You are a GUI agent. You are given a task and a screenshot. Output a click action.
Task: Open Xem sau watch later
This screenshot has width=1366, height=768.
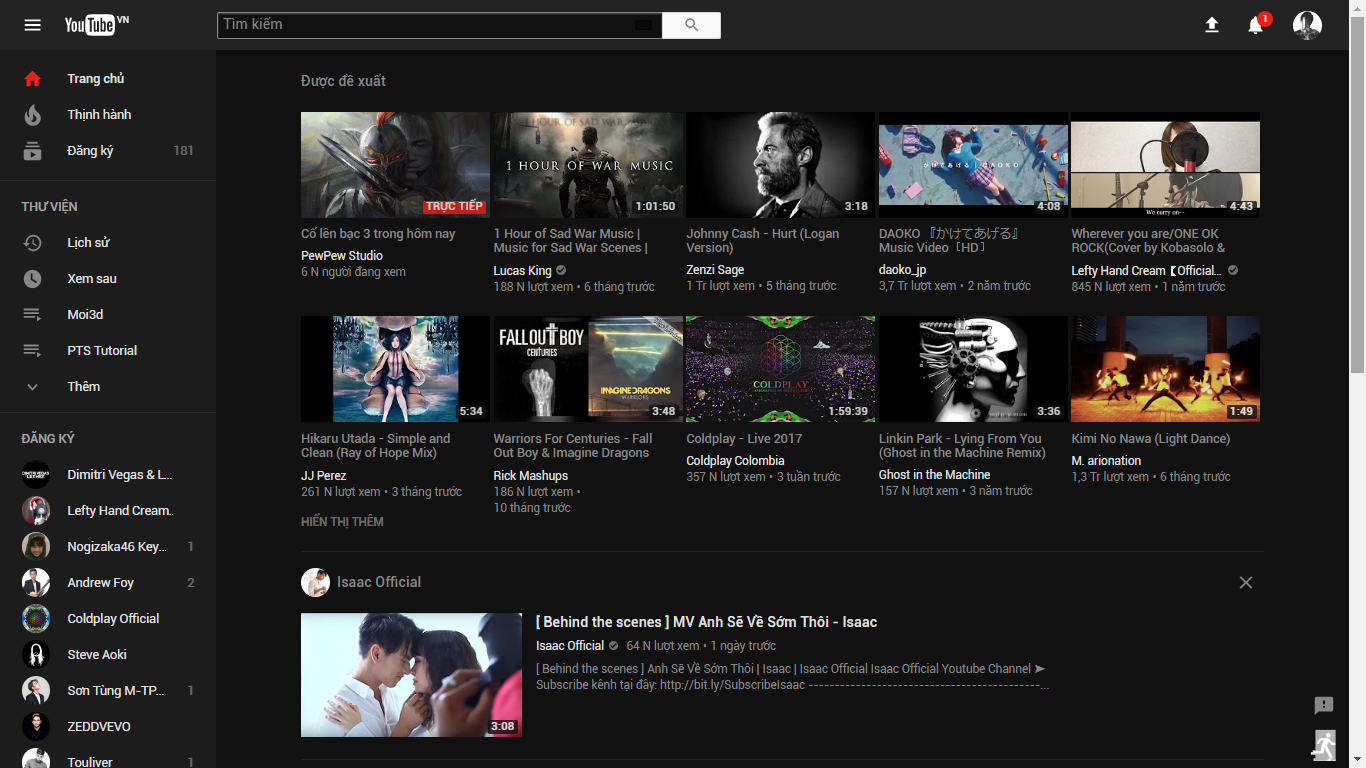108,279
